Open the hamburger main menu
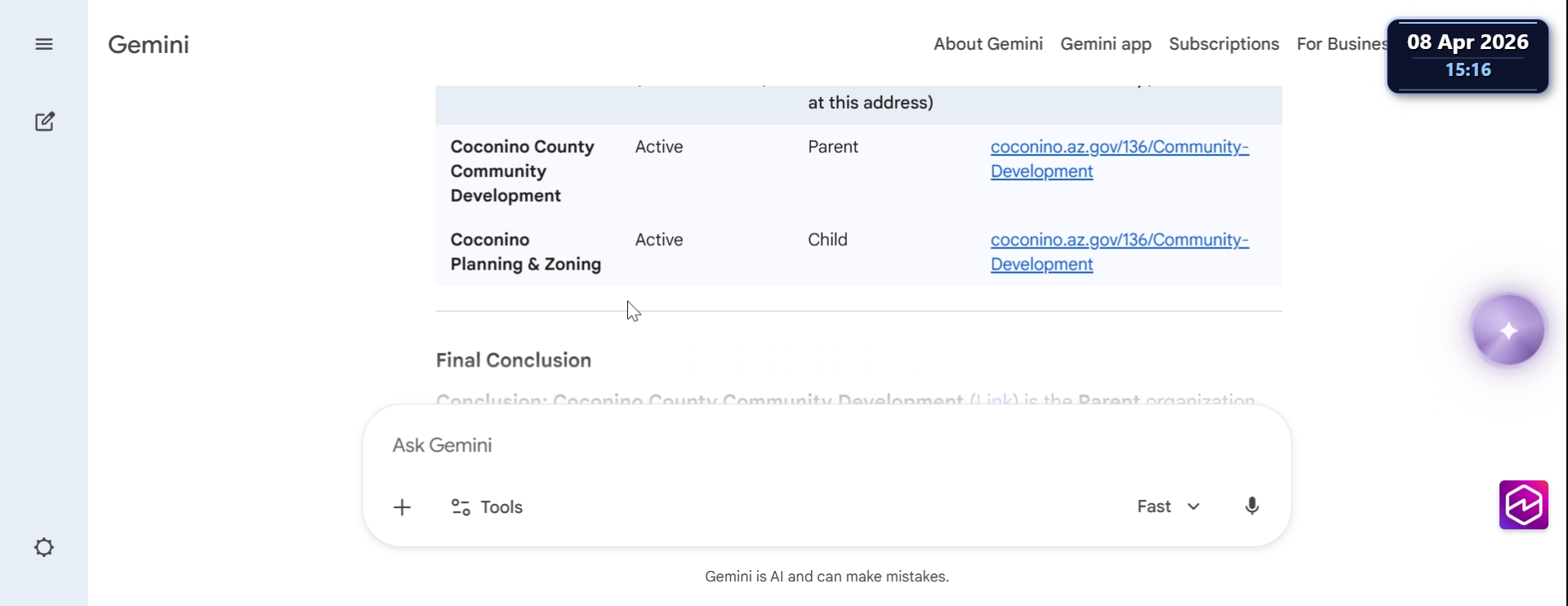 click(44, 44)
